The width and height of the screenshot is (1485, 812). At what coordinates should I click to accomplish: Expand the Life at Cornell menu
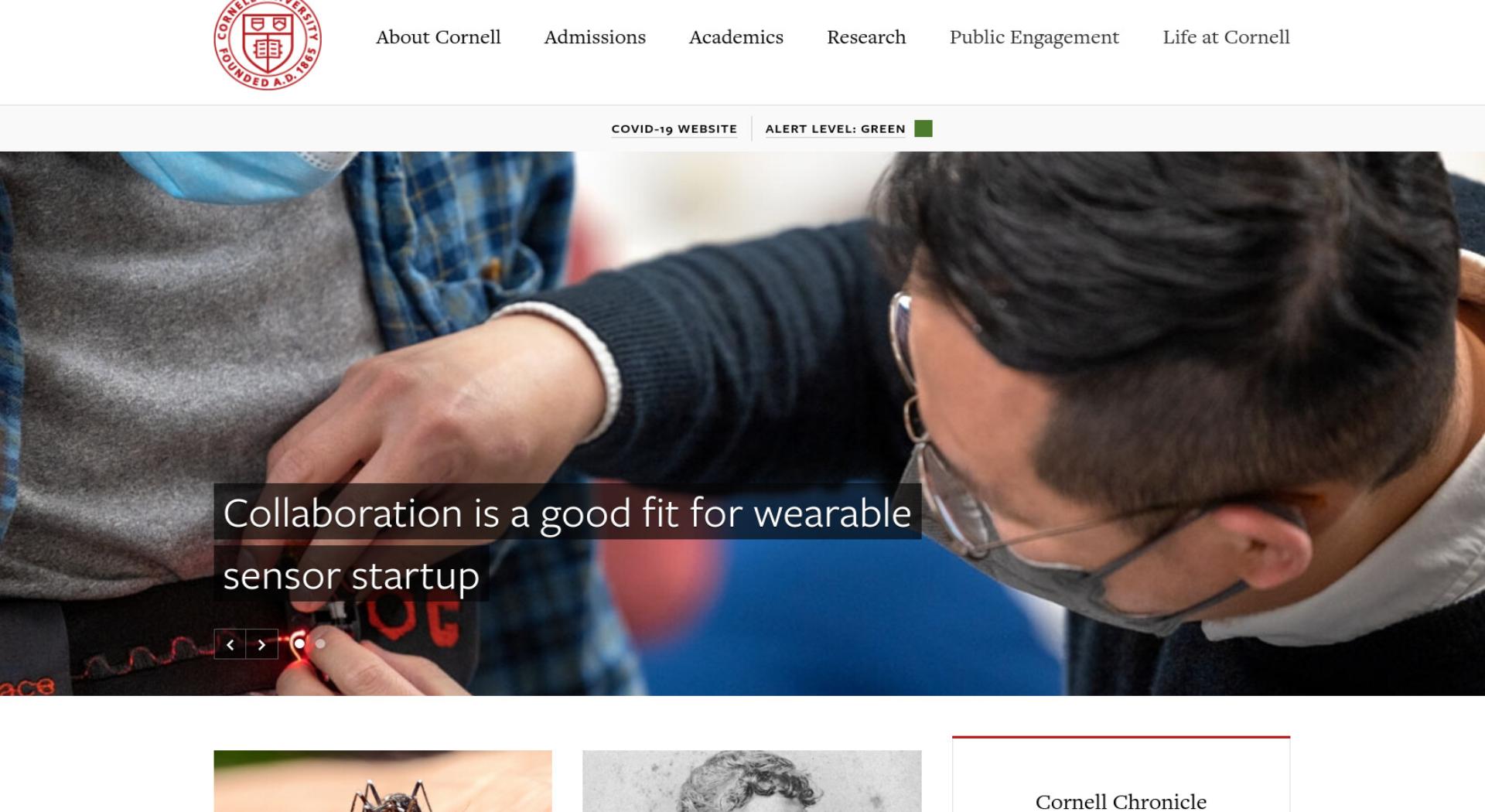coord(1226,37)
